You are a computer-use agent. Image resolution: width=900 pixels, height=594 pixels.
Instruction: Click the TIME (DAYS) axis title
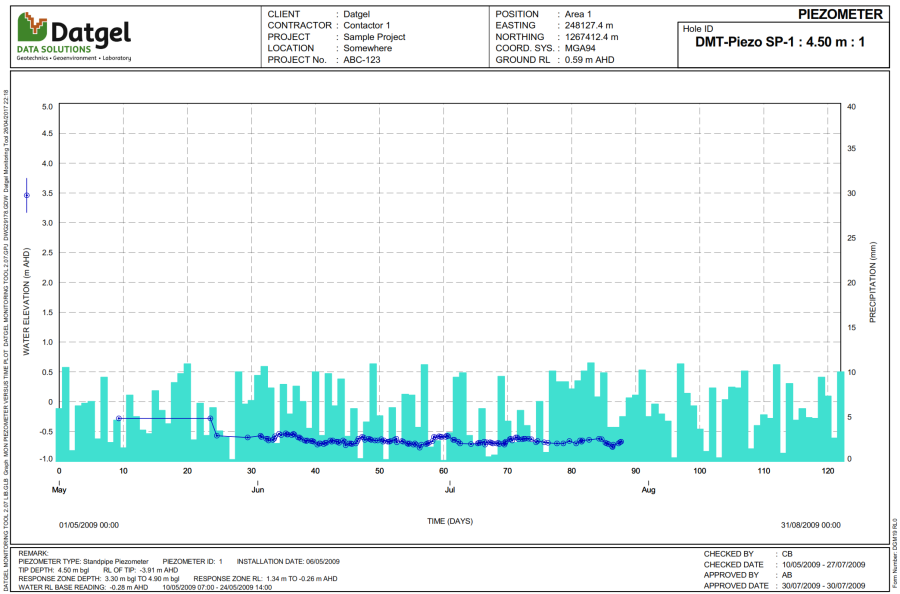[x=450, y=521]
